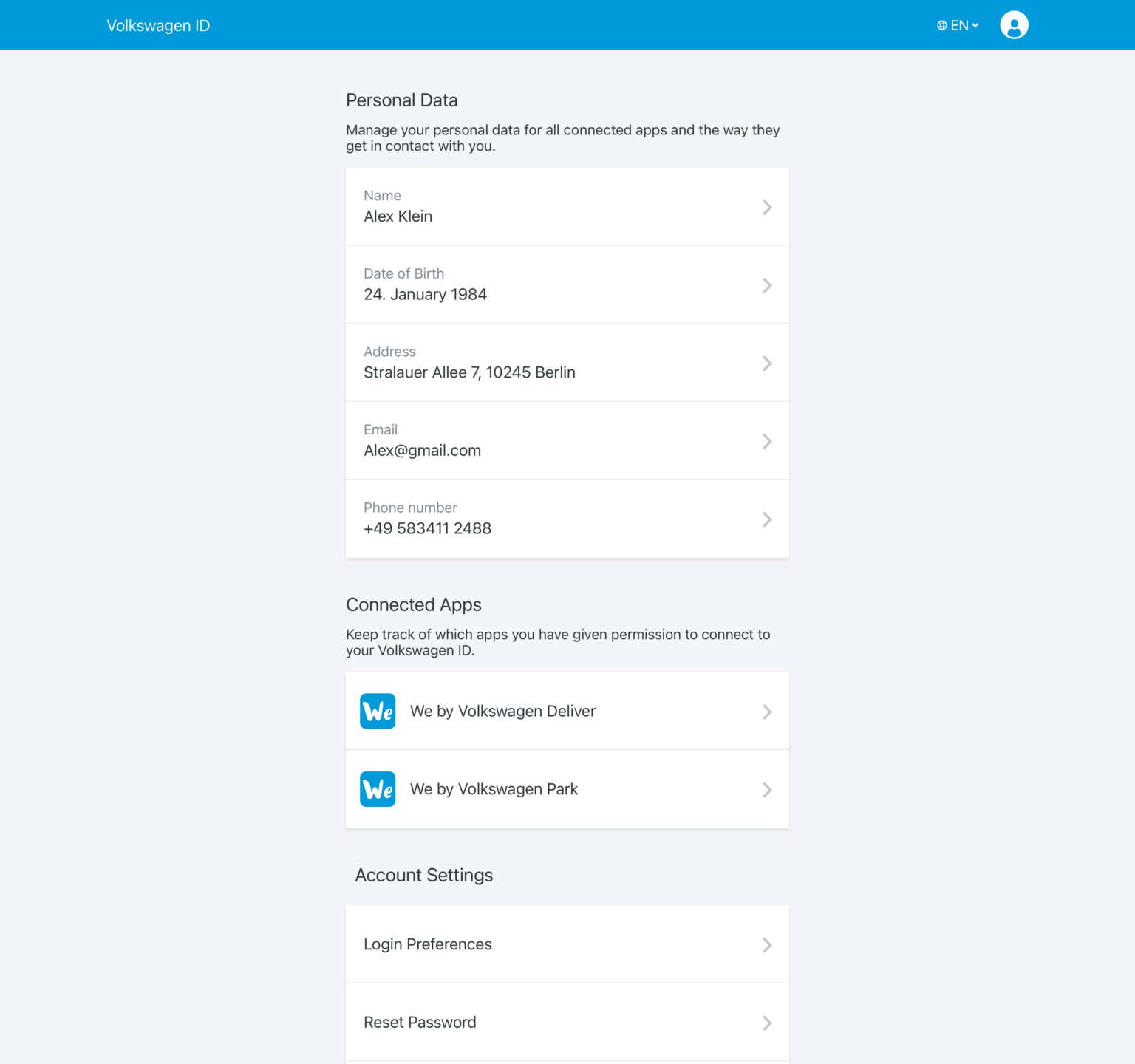
Task: Open We by Volkswagen Park chevron
Action: pyautogui.click(x=767, y=790)
